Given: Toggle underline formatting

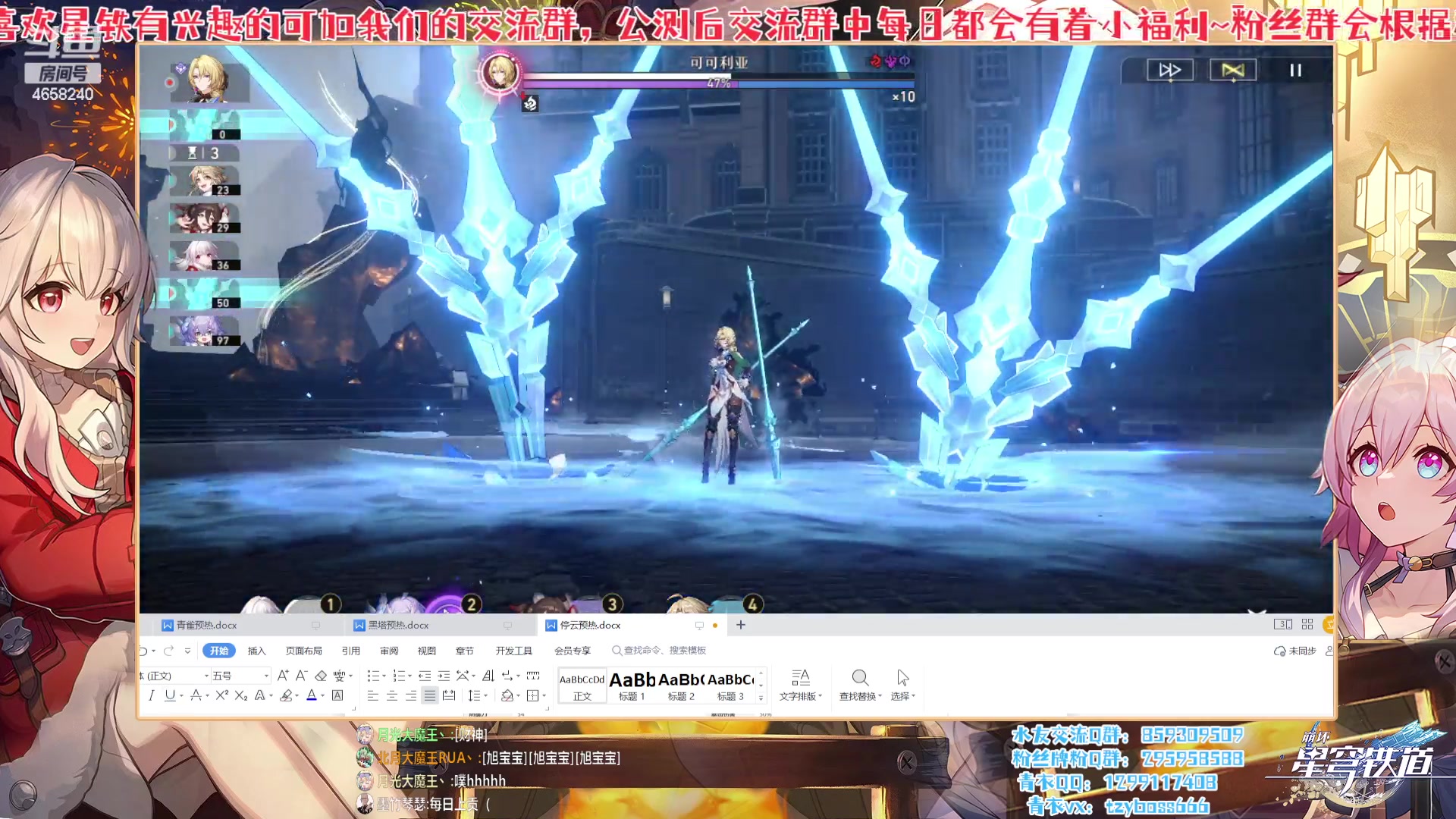Looking at the screenshot, I should [170, 696].
